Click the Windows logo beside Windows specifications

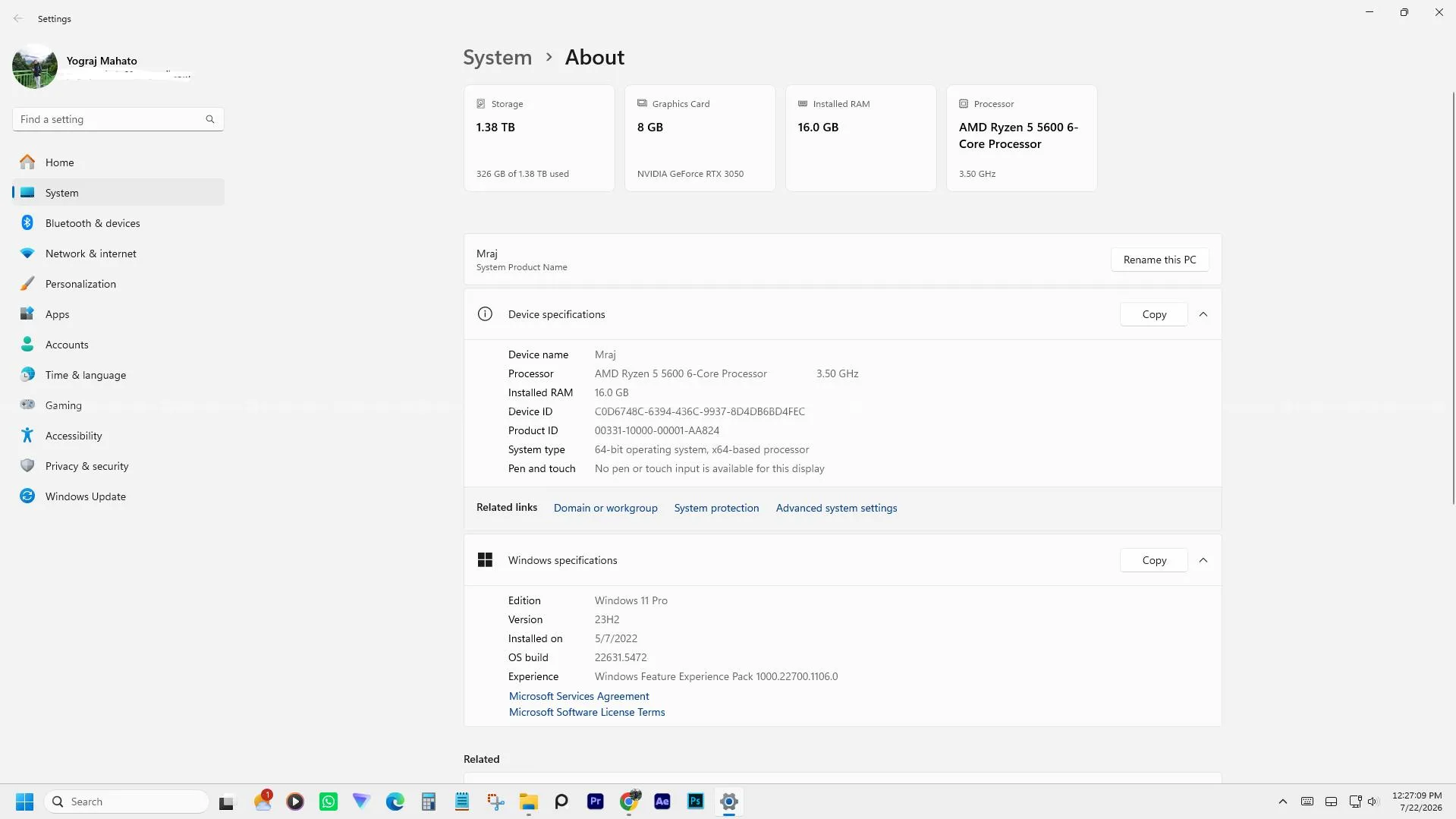(x=485, y=560)
